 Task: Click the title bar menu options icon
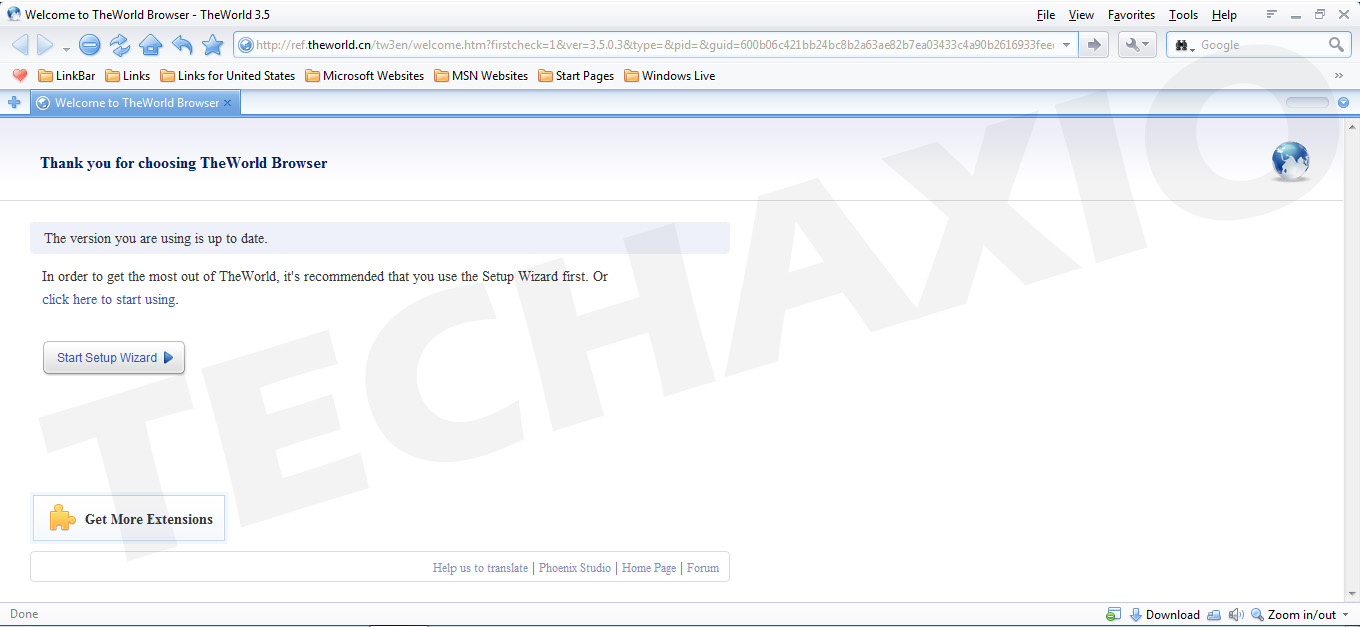[1272, 14]
